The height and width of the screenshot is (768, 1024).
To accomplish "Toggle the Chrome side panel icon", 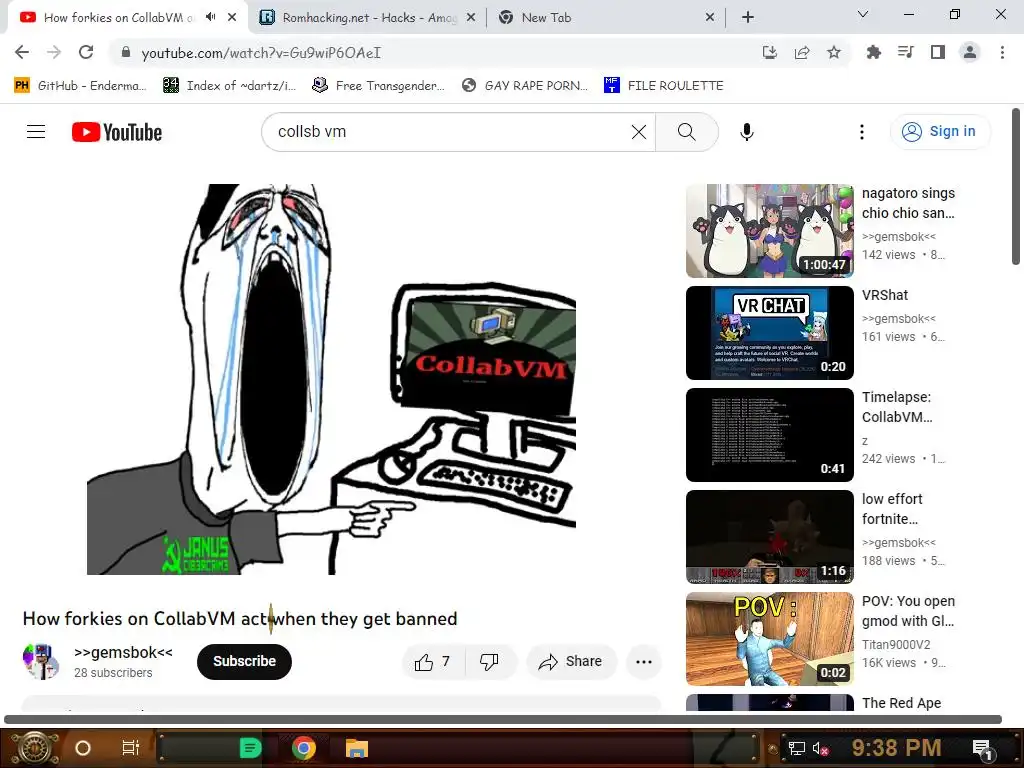I will tap(938, 52).
